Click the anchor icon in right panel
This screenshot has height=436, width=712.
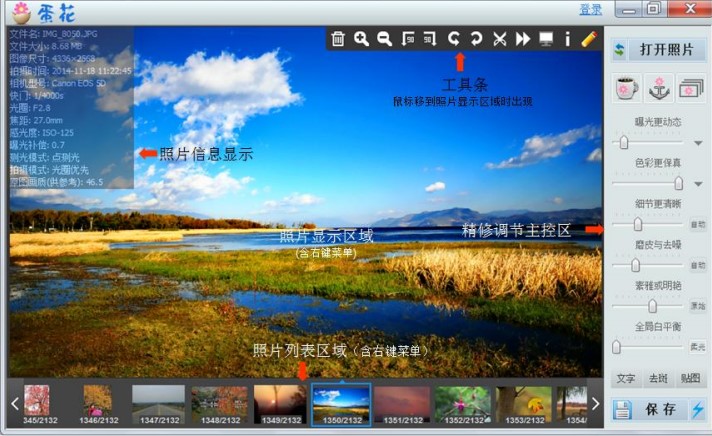click(x=659, y=88)
